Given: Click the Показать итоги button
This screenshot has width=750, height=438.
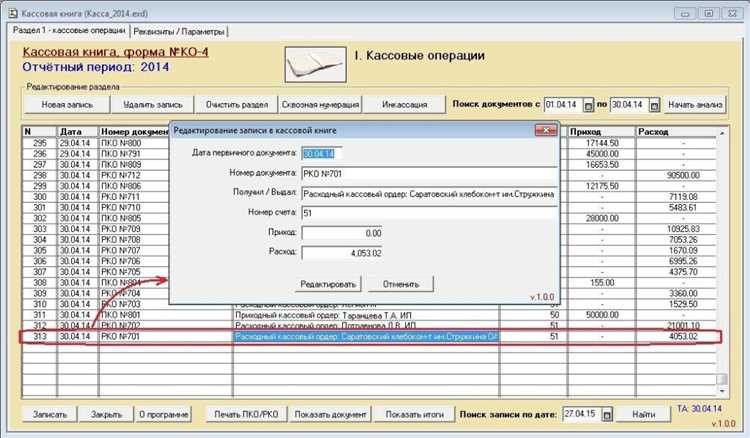Looking at the screenshot, I should tap(415, 414).
